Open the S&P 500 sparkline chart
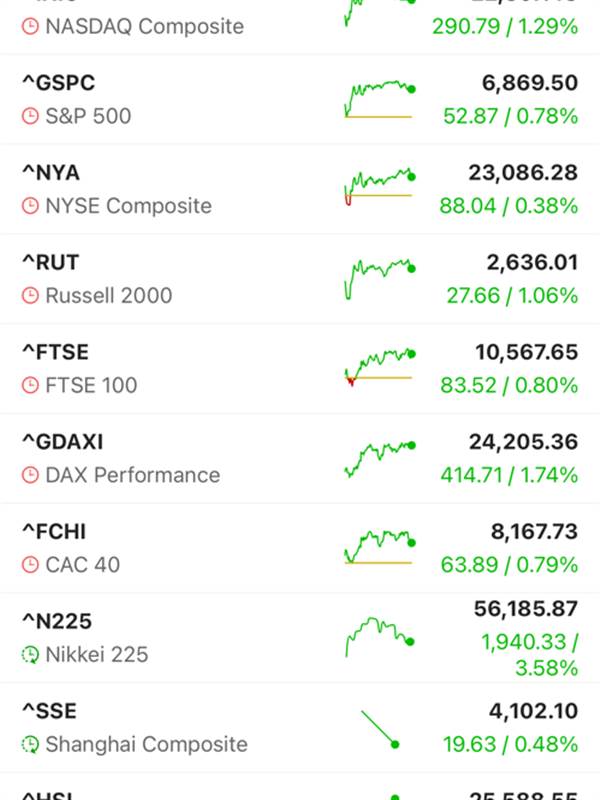 tap(379, 100)
